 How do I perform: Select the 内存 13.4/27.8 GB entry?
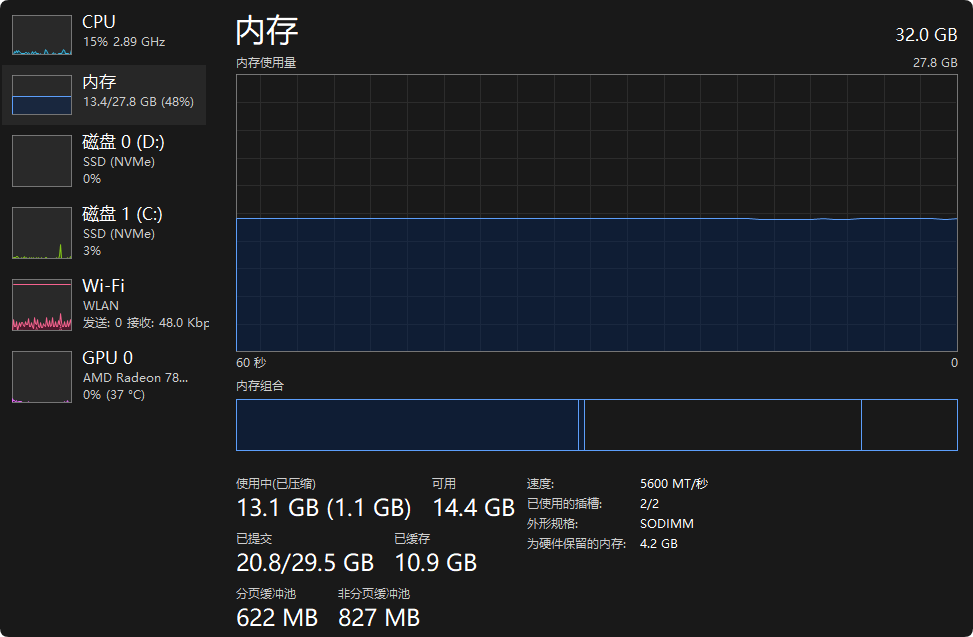pyautogui.click(x=104, y=95)
